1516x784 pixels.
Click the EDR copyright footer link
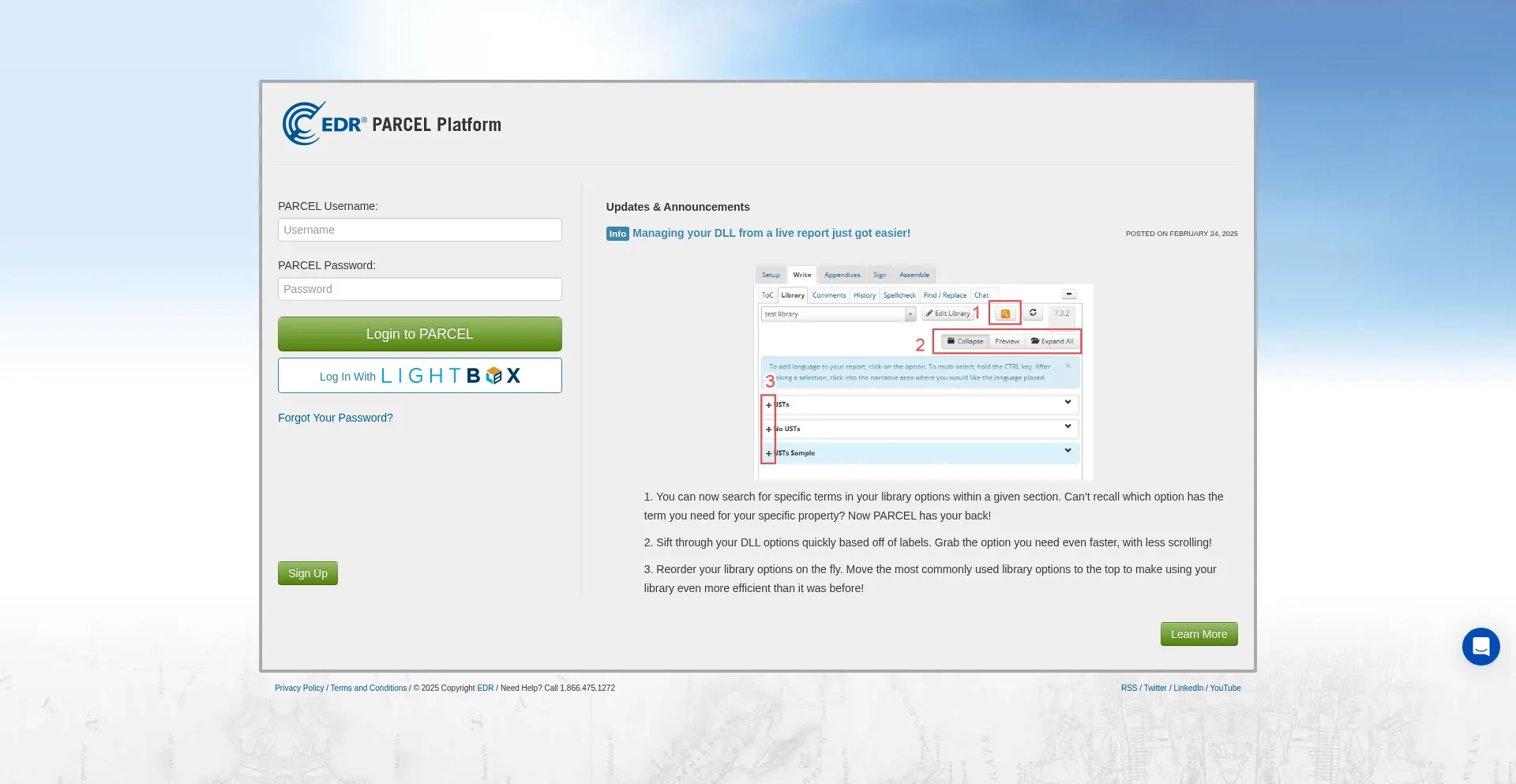485,688
